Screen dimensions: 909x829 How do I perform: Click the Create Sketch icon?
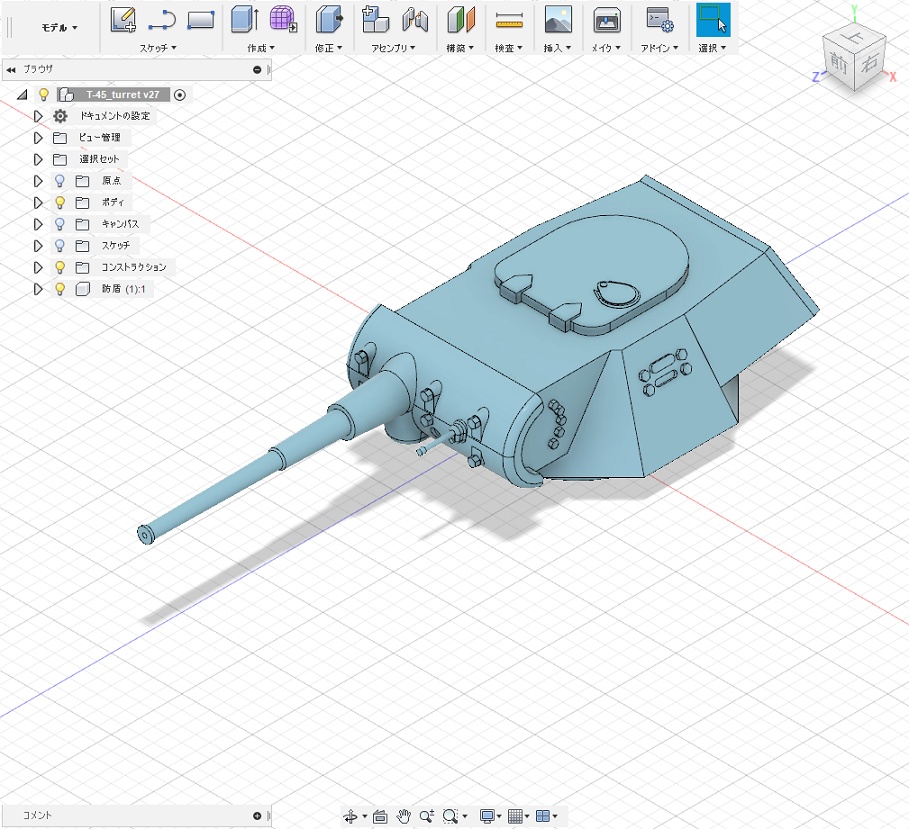pos(123,20)
